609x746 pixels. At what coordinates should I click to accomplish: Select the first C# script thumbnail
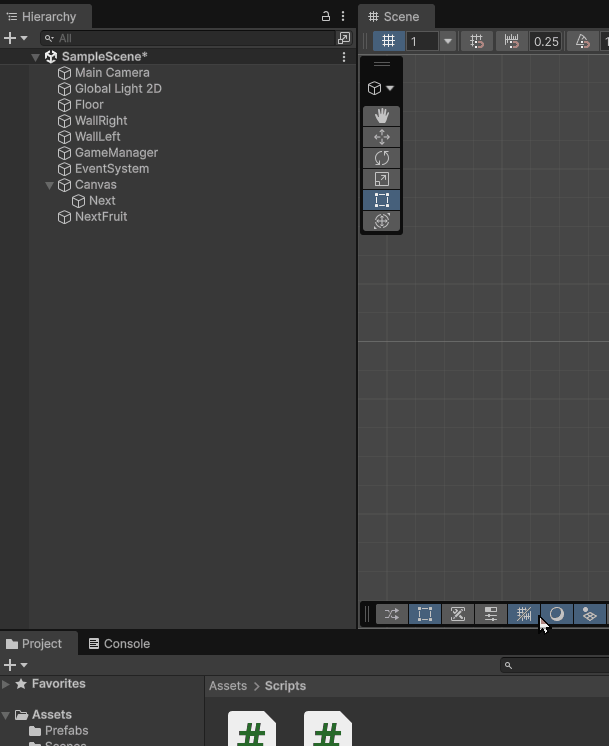click(252, 728)
